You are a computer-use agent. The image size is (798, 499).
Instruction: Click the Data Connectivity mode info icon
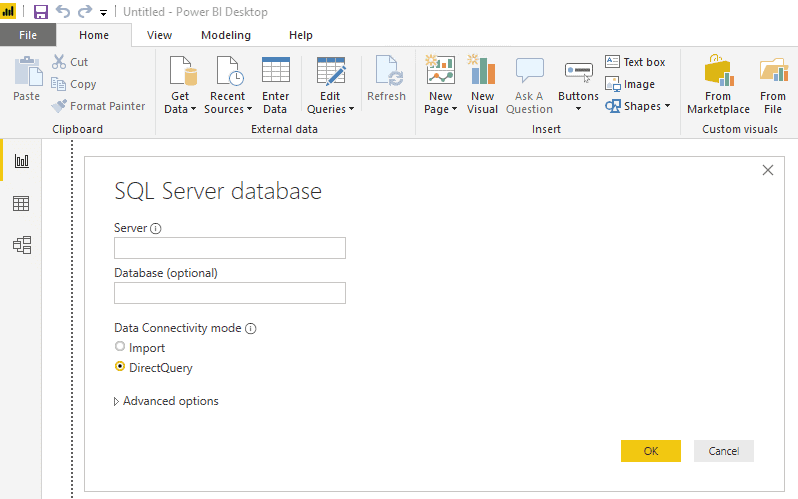coord(250,328)
